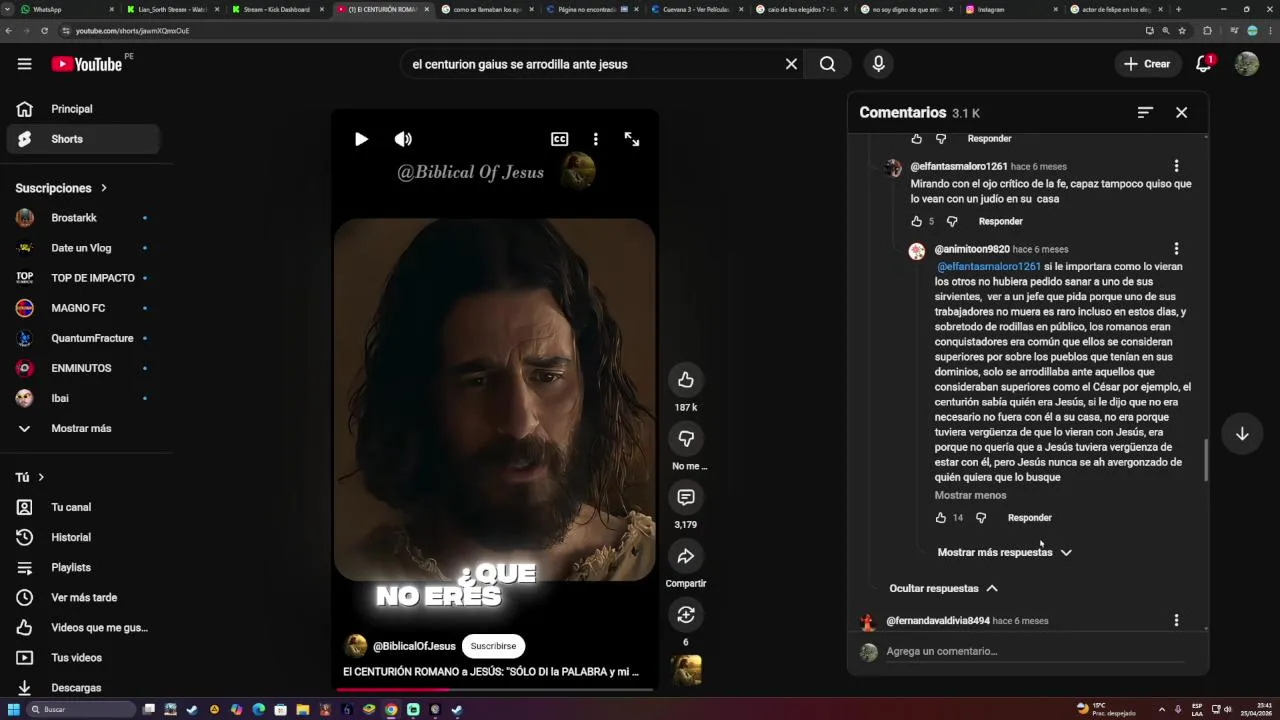Open the Short's more options menu
This screenshot has height=720, width=1280.
[595, 139]
